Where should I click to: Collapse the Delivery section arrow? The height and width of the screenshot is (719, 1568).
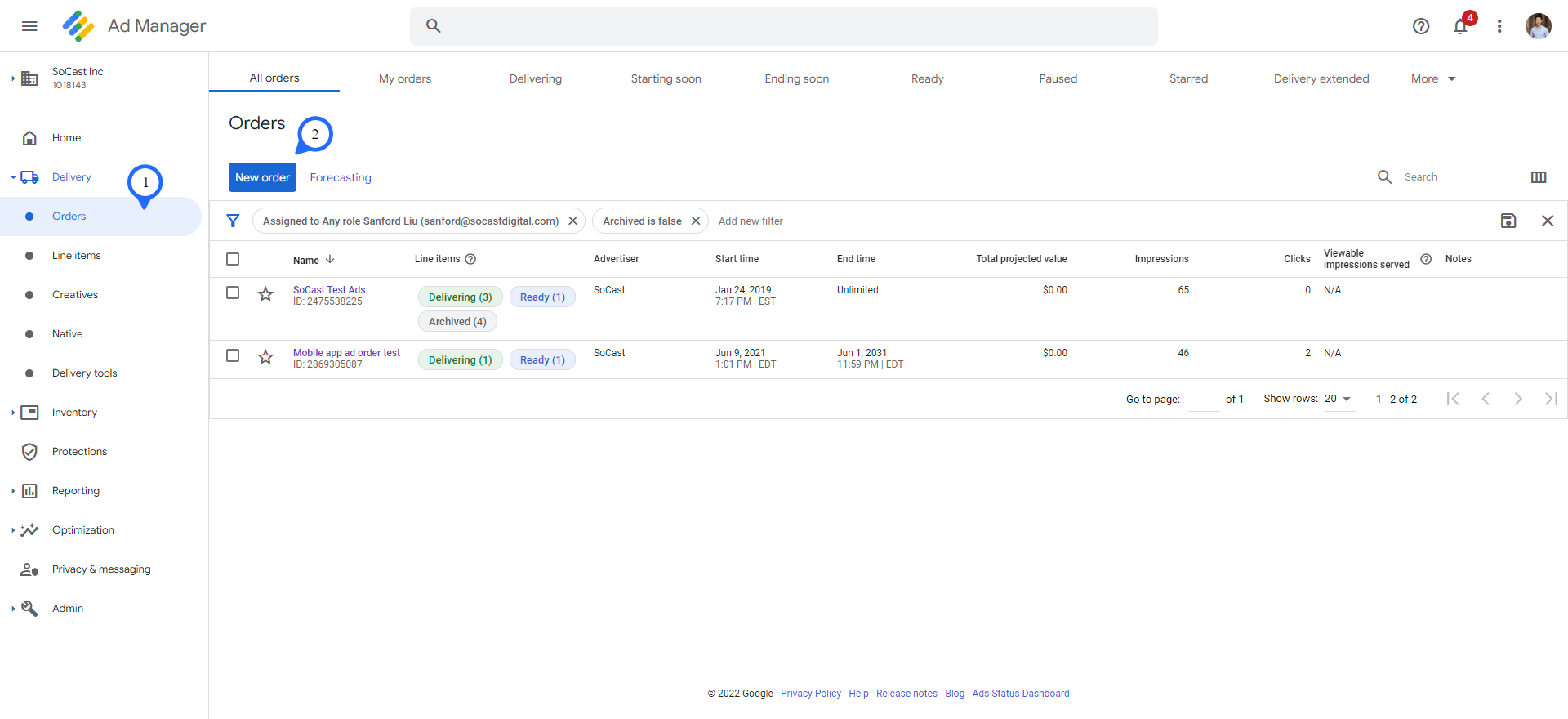pos(13,177)
